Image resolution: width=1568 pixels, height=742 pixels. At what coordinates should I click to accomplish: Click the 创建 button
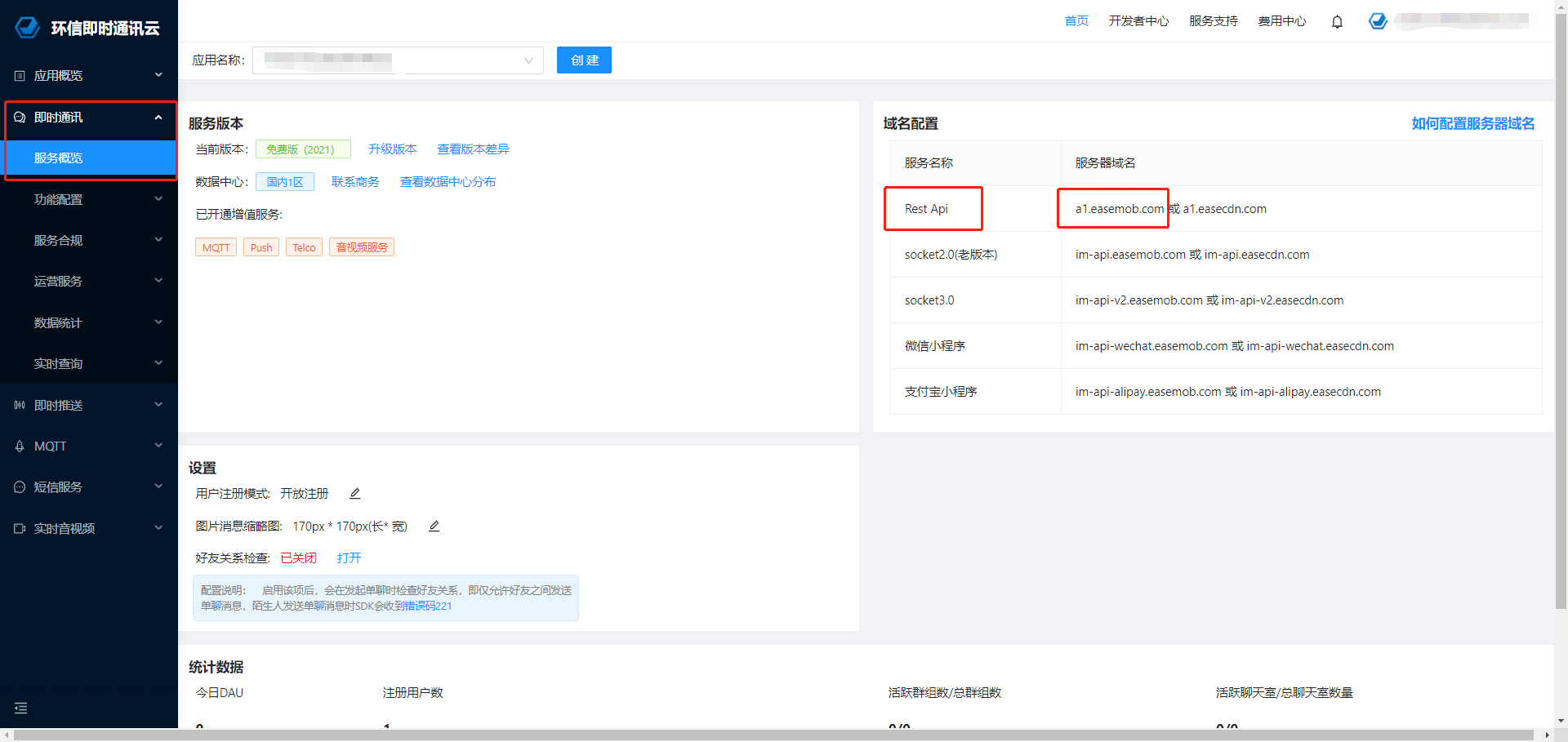tap(584, 60)
